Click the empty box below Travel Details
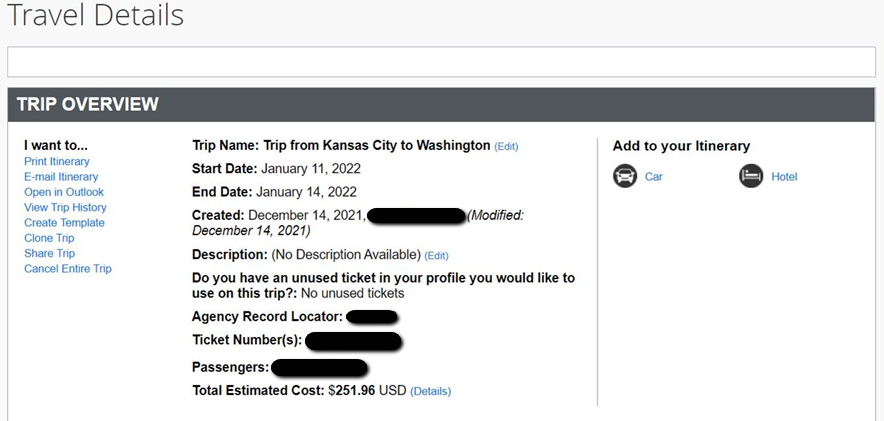 441,62
